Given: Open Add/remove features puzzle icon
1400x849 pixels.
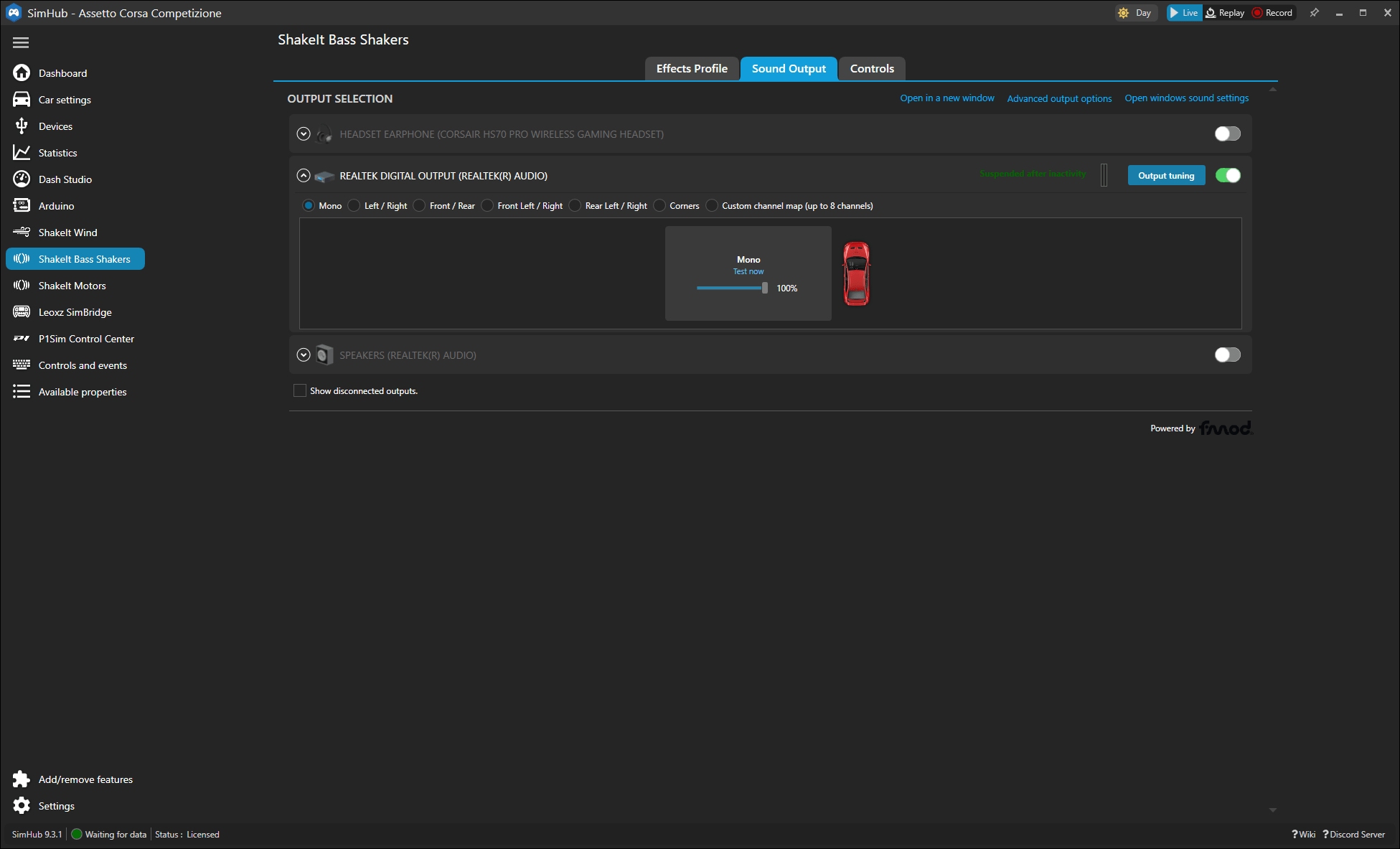Looking at the screenshot, I should coord(22,779).
